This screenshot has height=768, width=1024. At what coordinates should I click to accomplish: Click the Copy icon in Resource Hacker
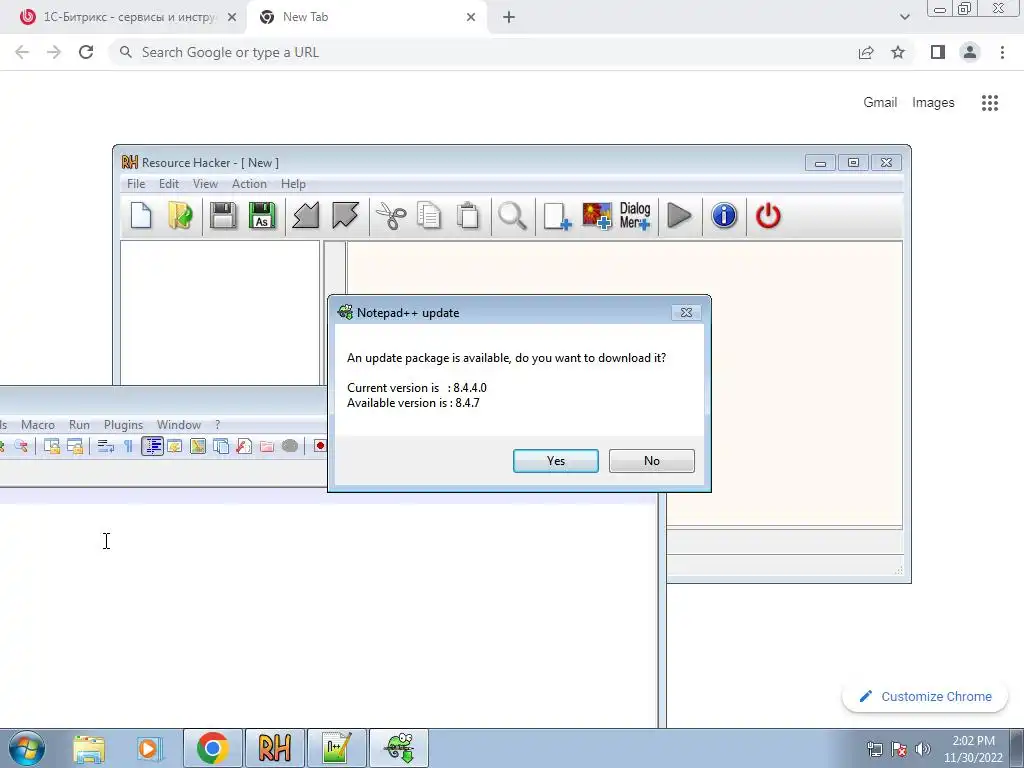point(429,216)
